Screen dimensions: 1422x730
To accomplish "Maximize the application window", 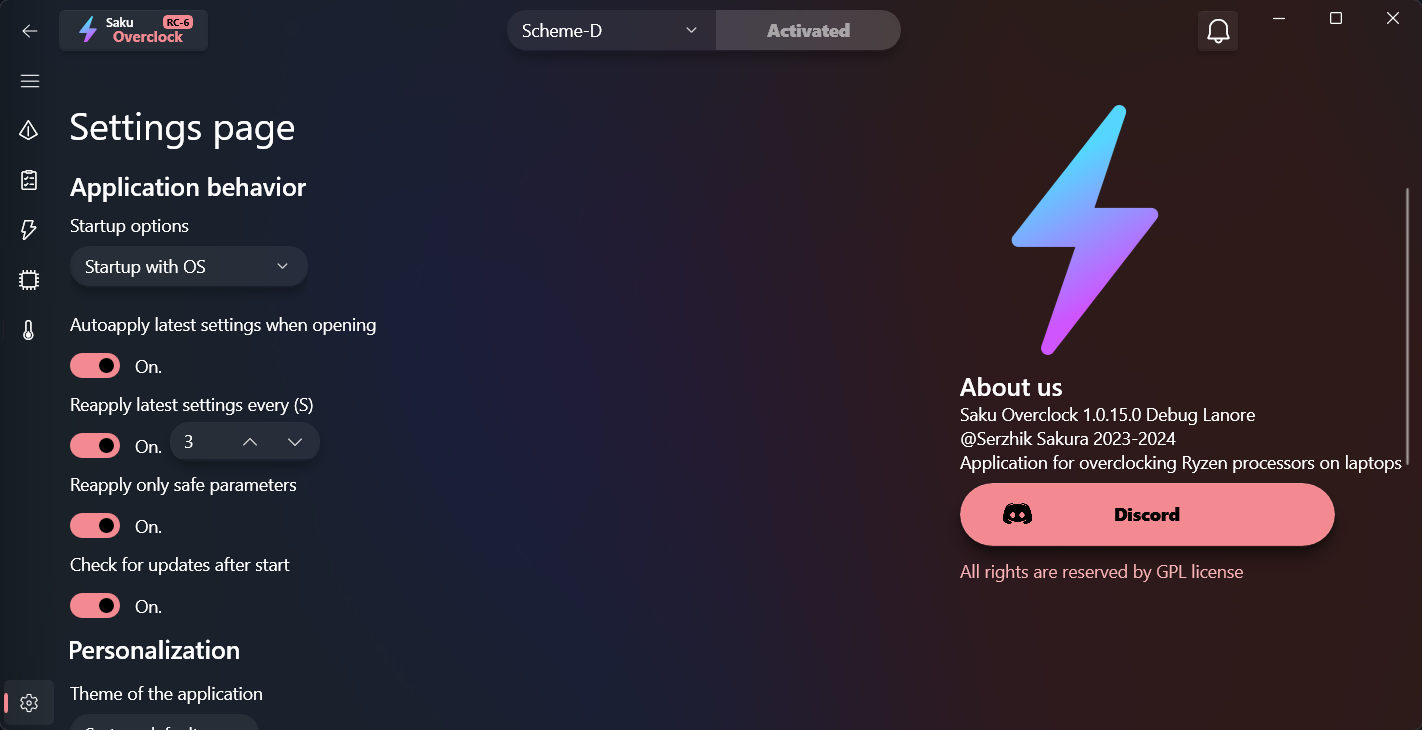I will pyautogui.click(x=1335, y=18).
